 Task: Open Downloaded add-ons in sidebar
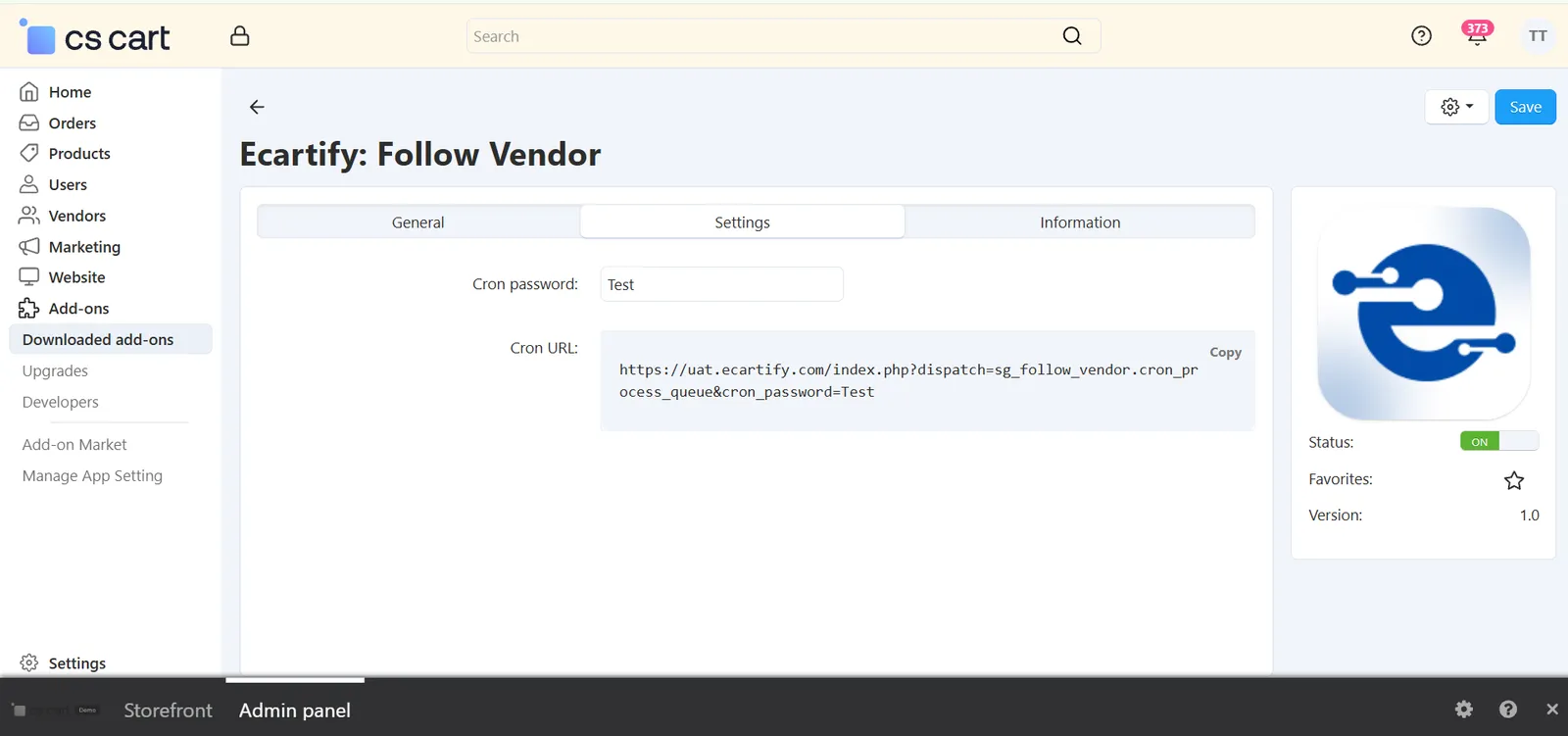click(111, 340)
